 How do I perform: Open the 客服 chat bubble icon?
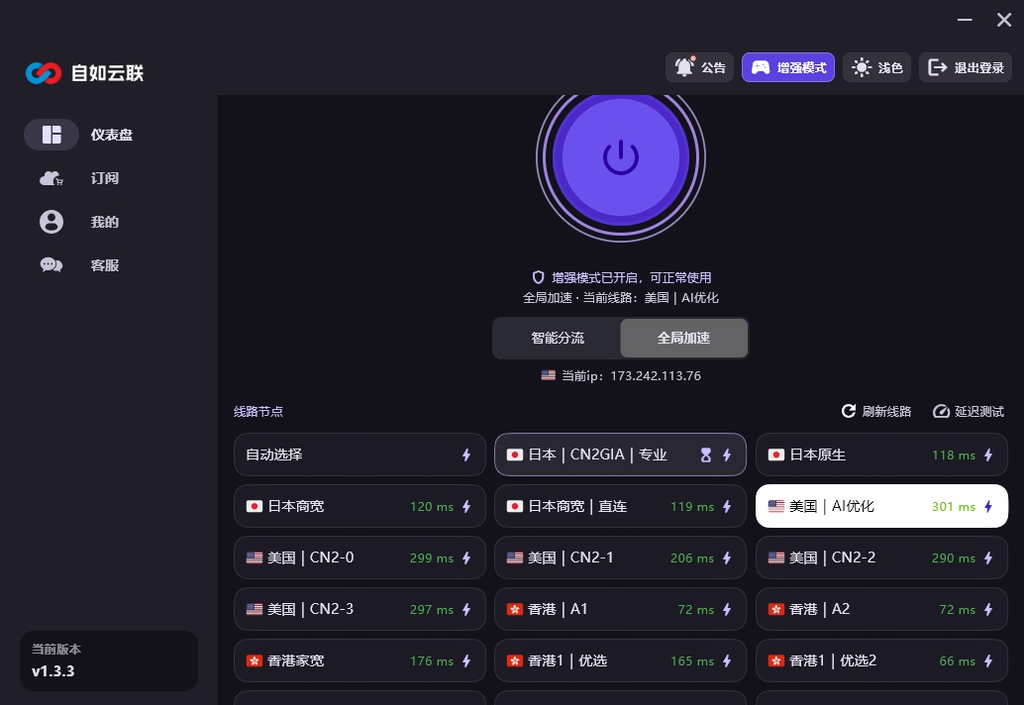coord(52,265)
